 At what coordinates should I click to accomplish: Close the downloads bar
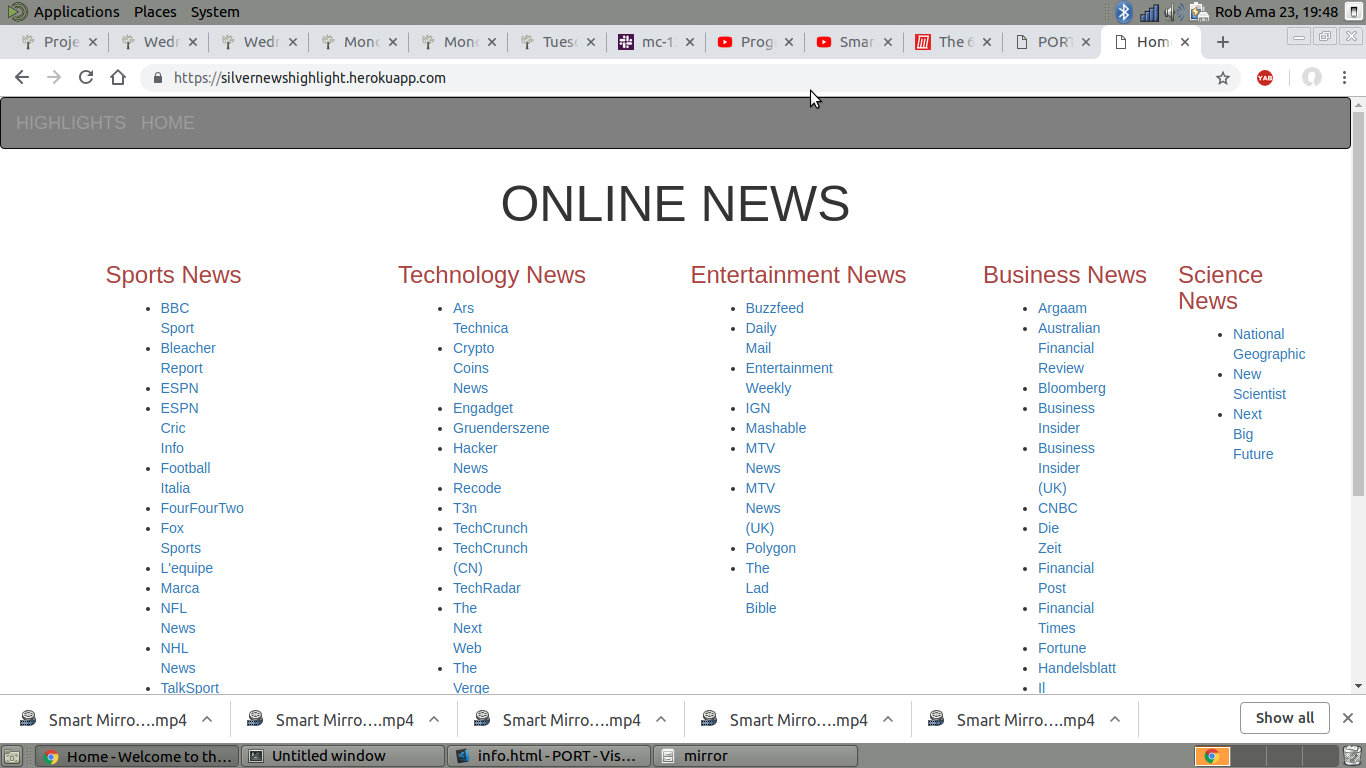(1347, 718)
